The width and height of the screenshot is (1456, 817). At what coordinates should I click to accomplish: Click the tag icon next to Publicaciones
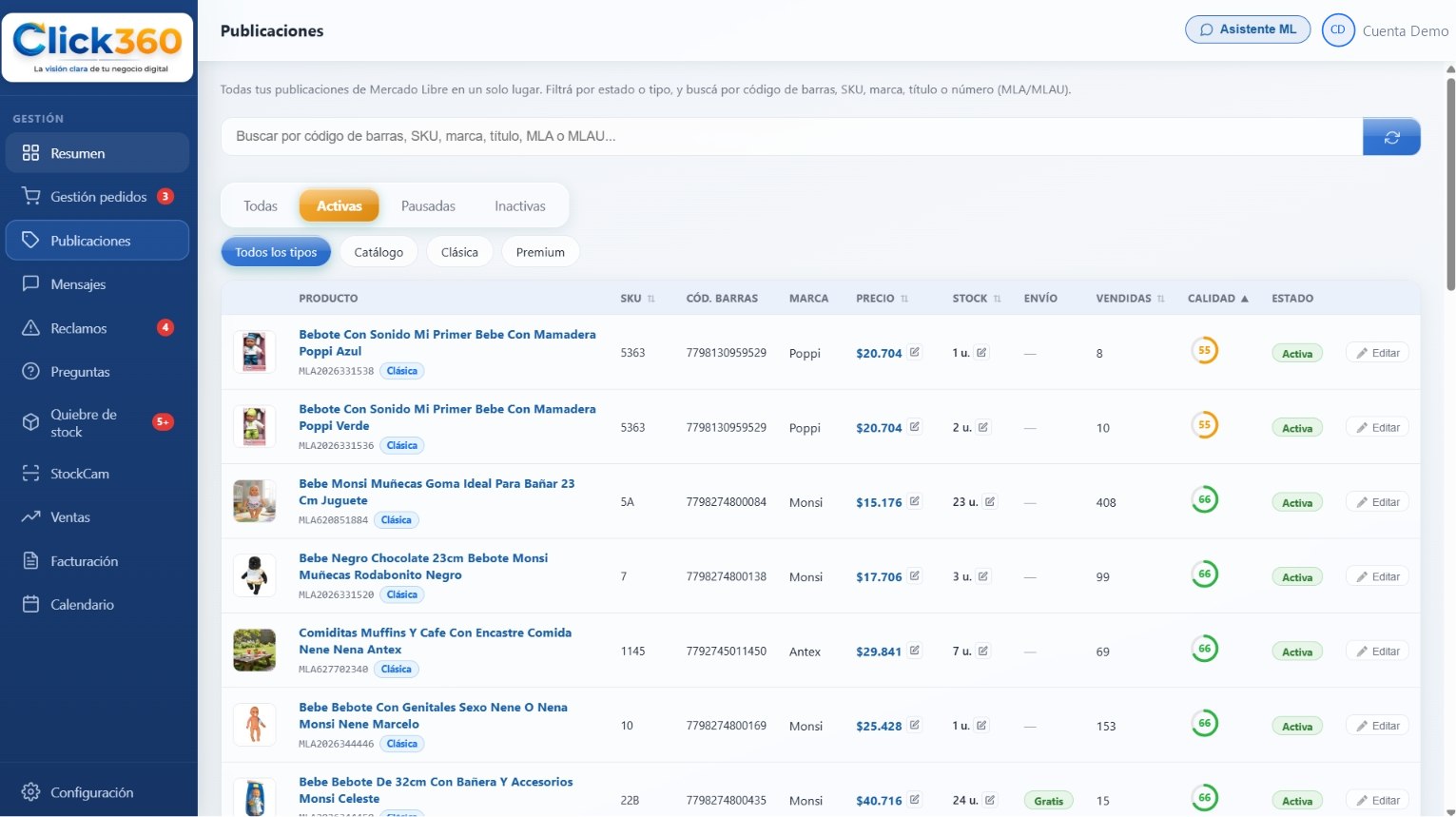tap(30, 241)
